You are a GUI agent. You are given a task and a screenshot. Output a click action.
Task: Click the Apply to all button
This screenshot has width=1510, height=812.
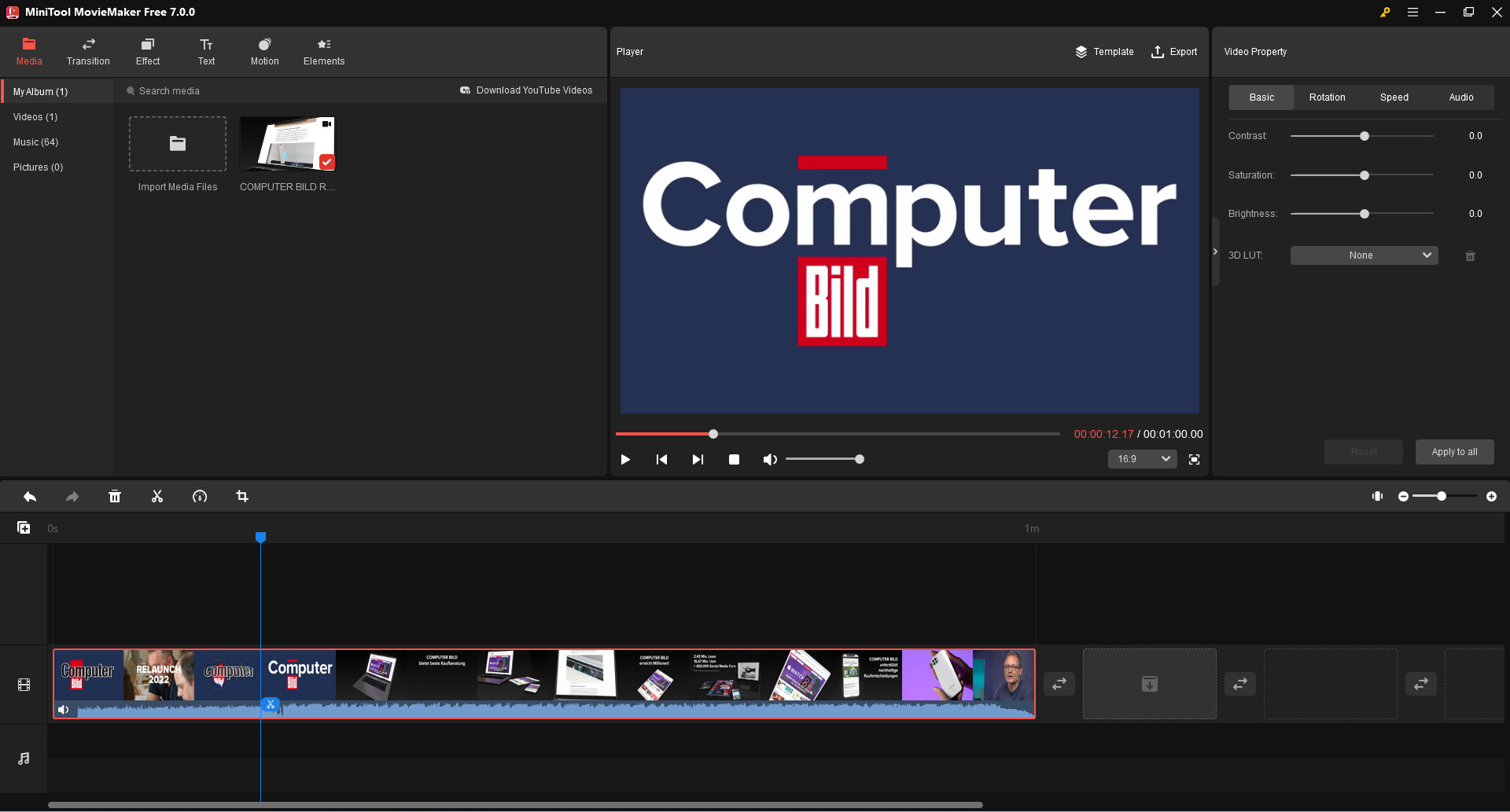[x=1454, y=451]
